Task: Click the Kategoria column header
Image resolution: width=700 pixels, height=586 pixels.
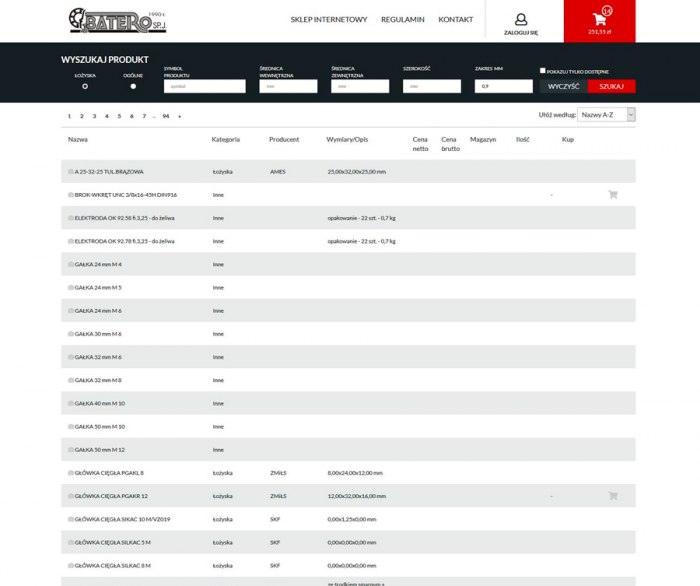Action: 225,139
